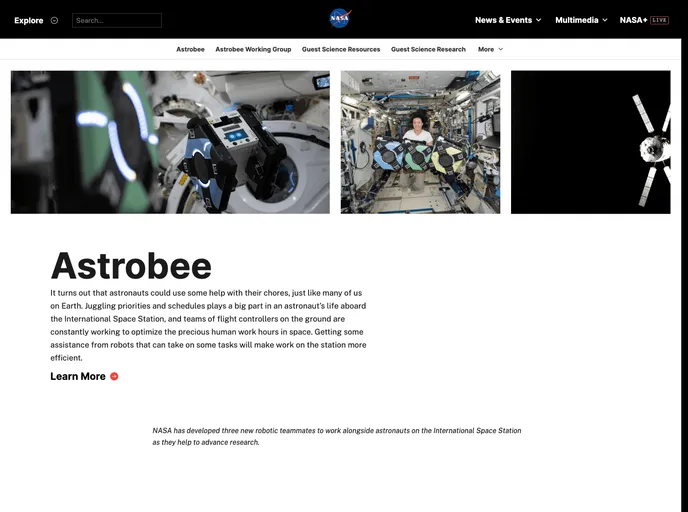
Task: Open Guest Science Resources
Action: (341, 49)
